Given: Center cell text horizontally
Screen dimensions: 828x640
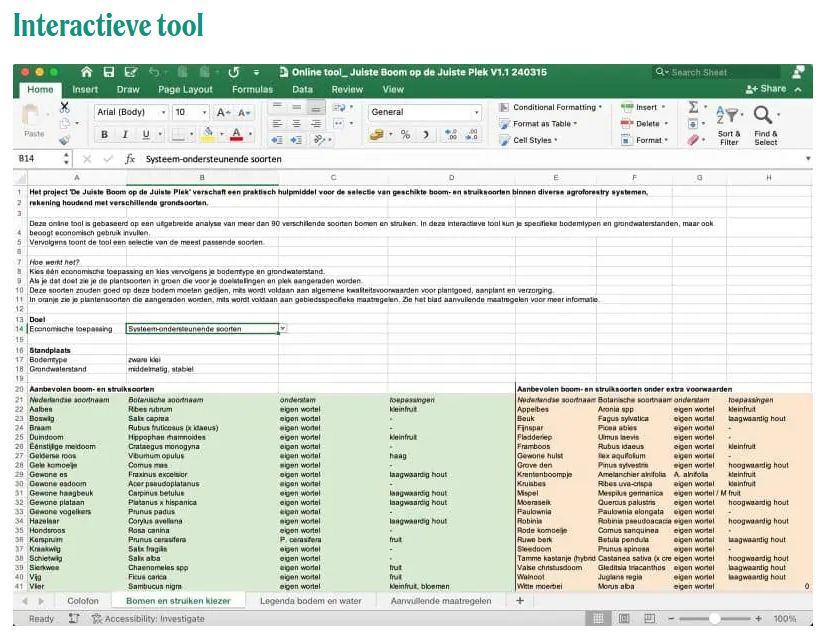Looking at the screenshot, I should click(x=296, y=124).
